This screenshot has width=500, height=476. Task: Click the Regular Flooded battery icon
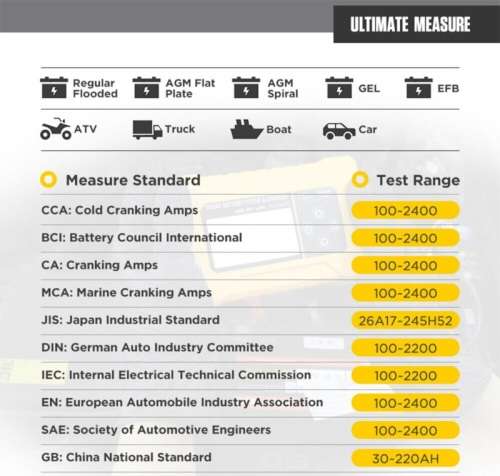click(54, 88)
